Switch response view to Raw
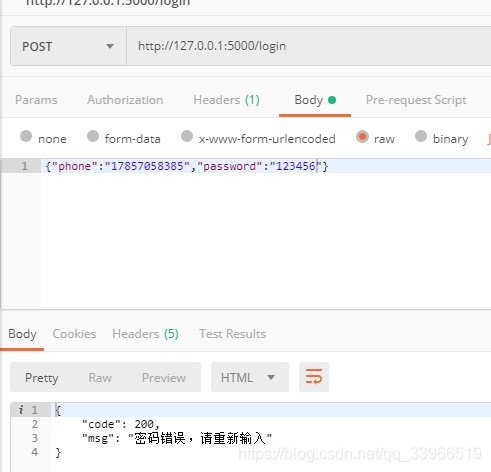The image size is (491, 472). tap(100, 378)
